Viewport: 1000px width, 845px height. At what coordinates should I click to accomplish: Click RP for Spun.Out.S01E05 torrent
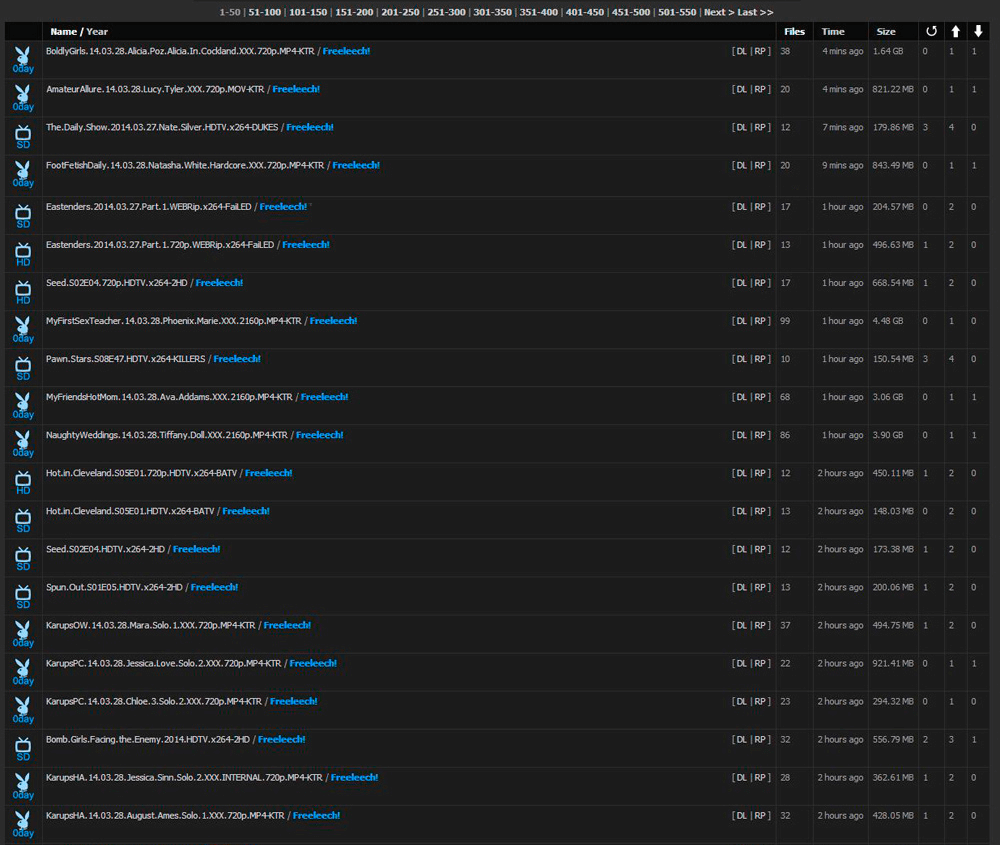760,587
